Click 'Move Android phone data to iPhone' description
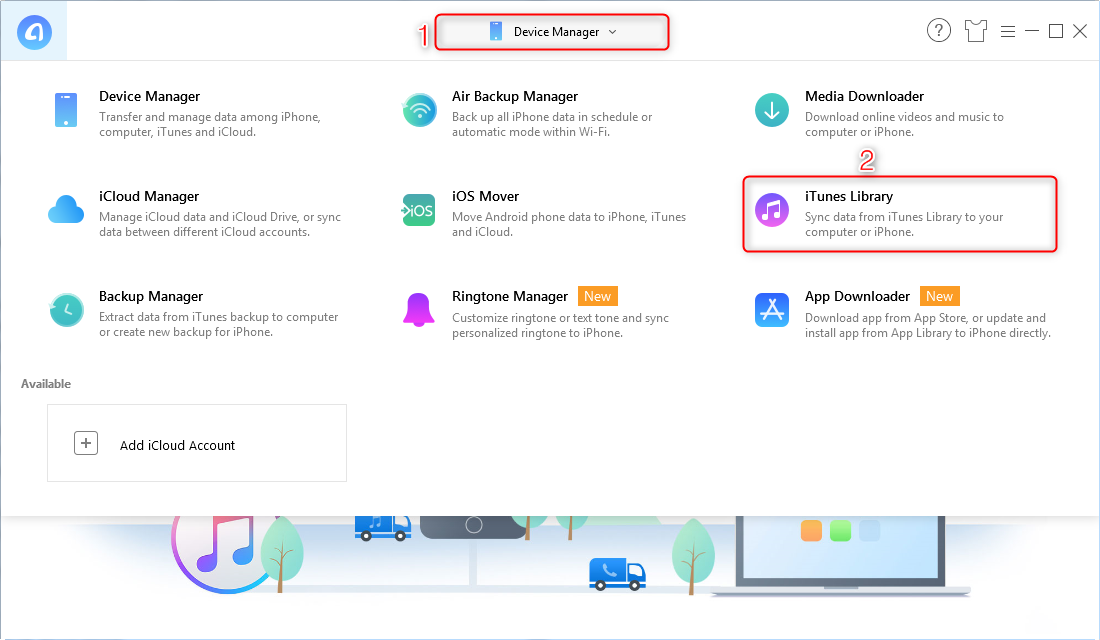 pos(569,225)
